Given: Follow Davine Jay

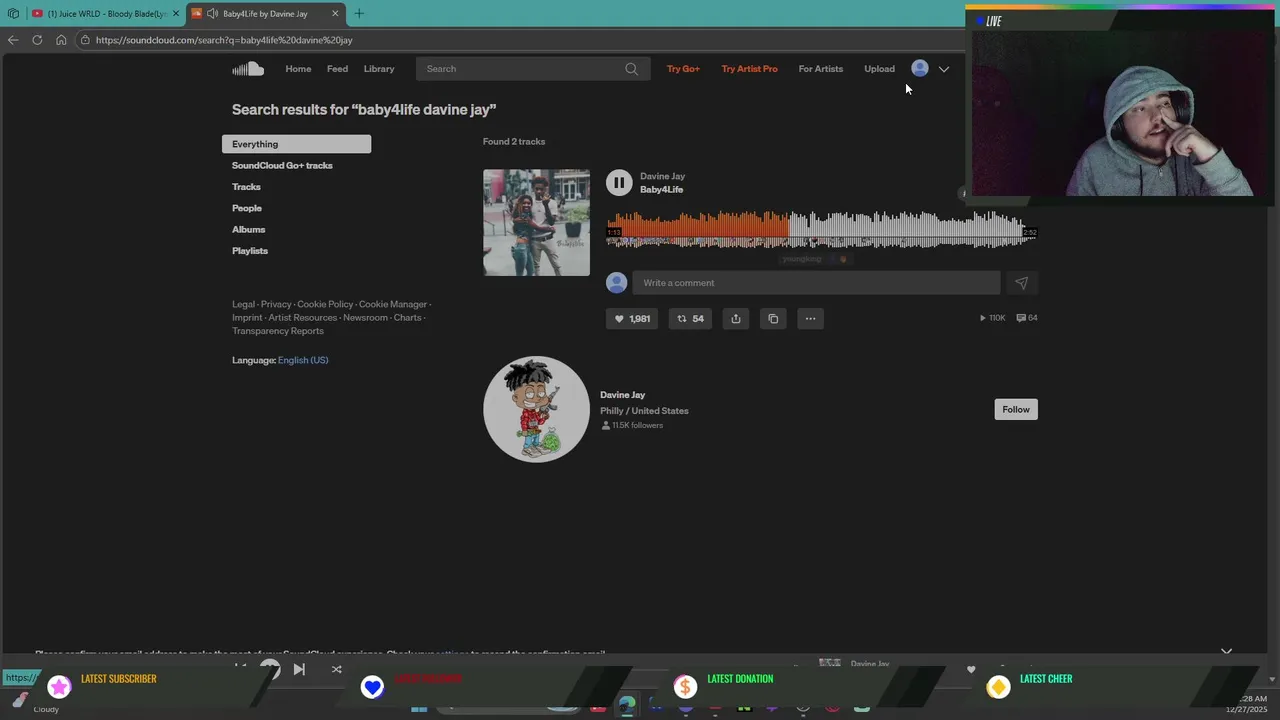Looking at the screenshot, I should (x=1016, y=409).
